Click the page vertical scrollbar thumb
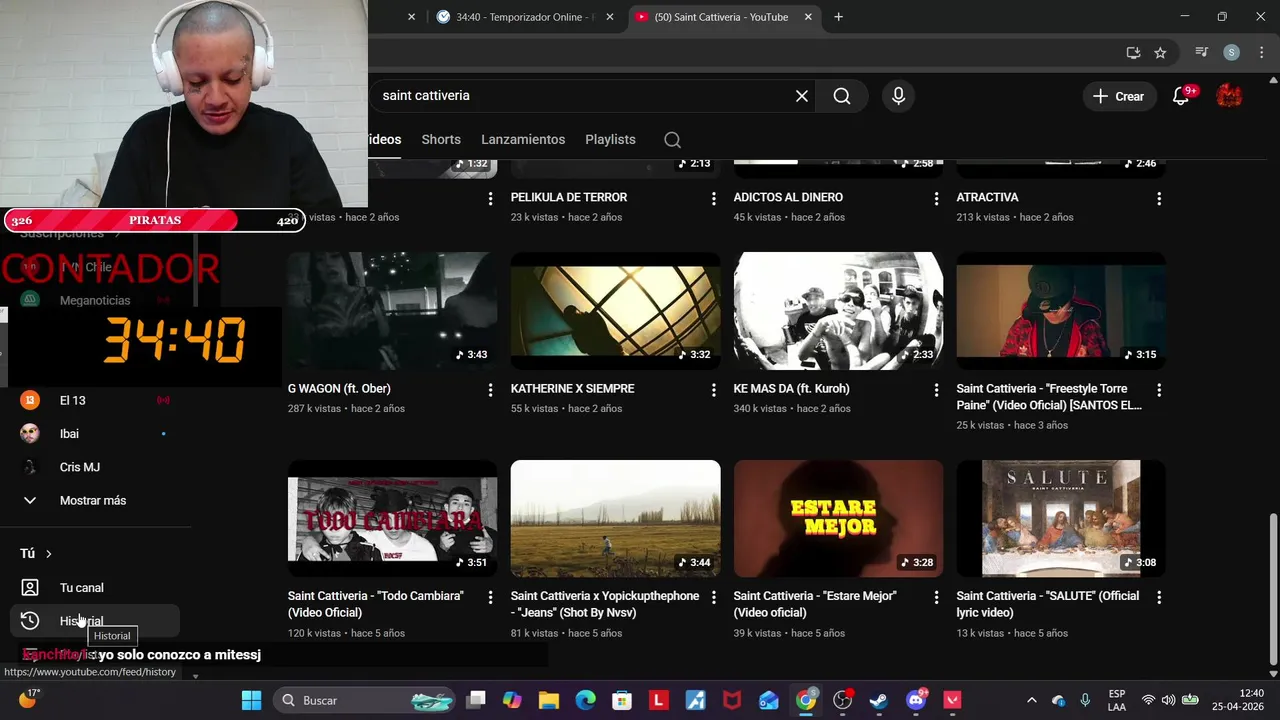1280x720 pixels. (x=1273, y=590)
